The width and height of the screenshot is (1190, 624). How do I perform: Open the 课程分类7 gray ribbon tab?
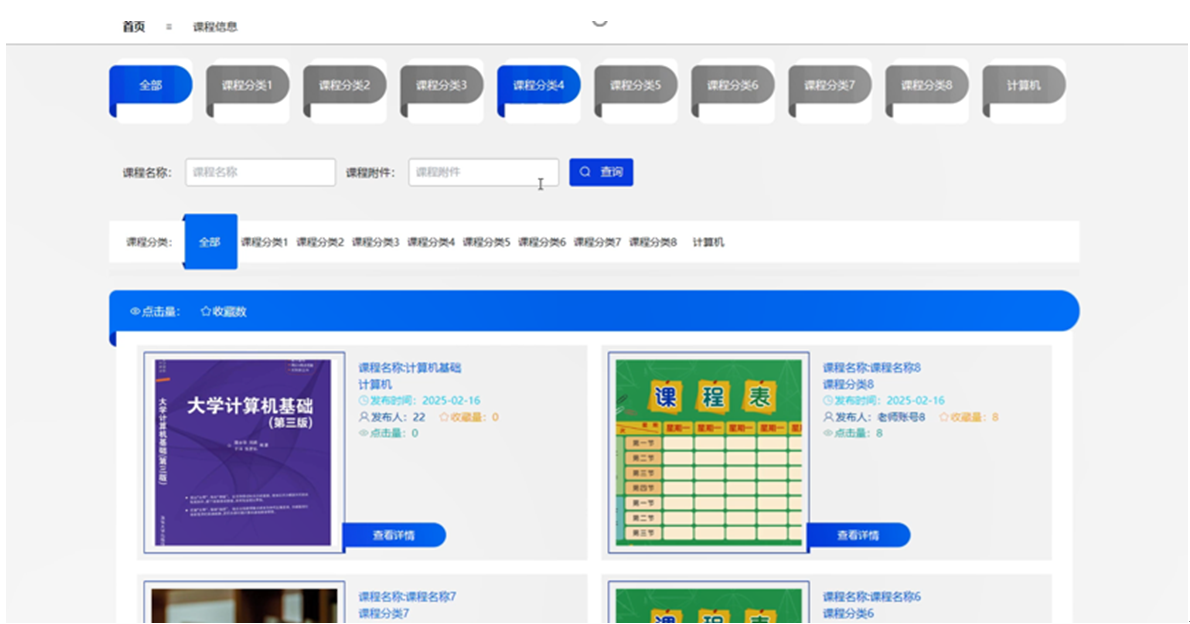(x=830, y=86)
